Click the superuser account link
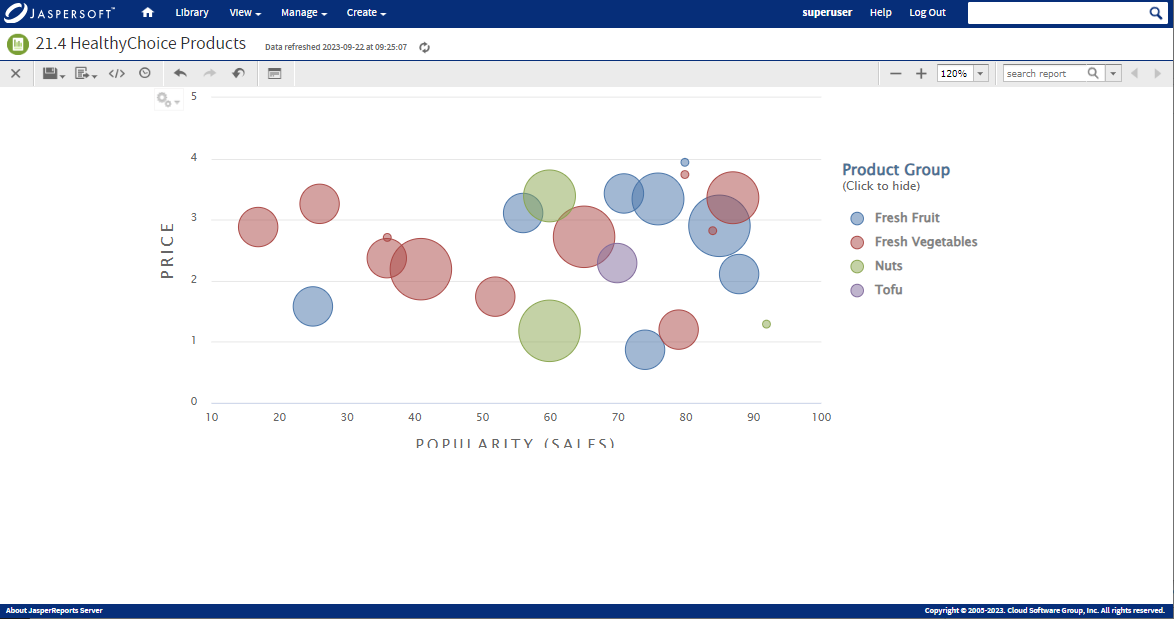1174x619 pixels. (827, 13)
